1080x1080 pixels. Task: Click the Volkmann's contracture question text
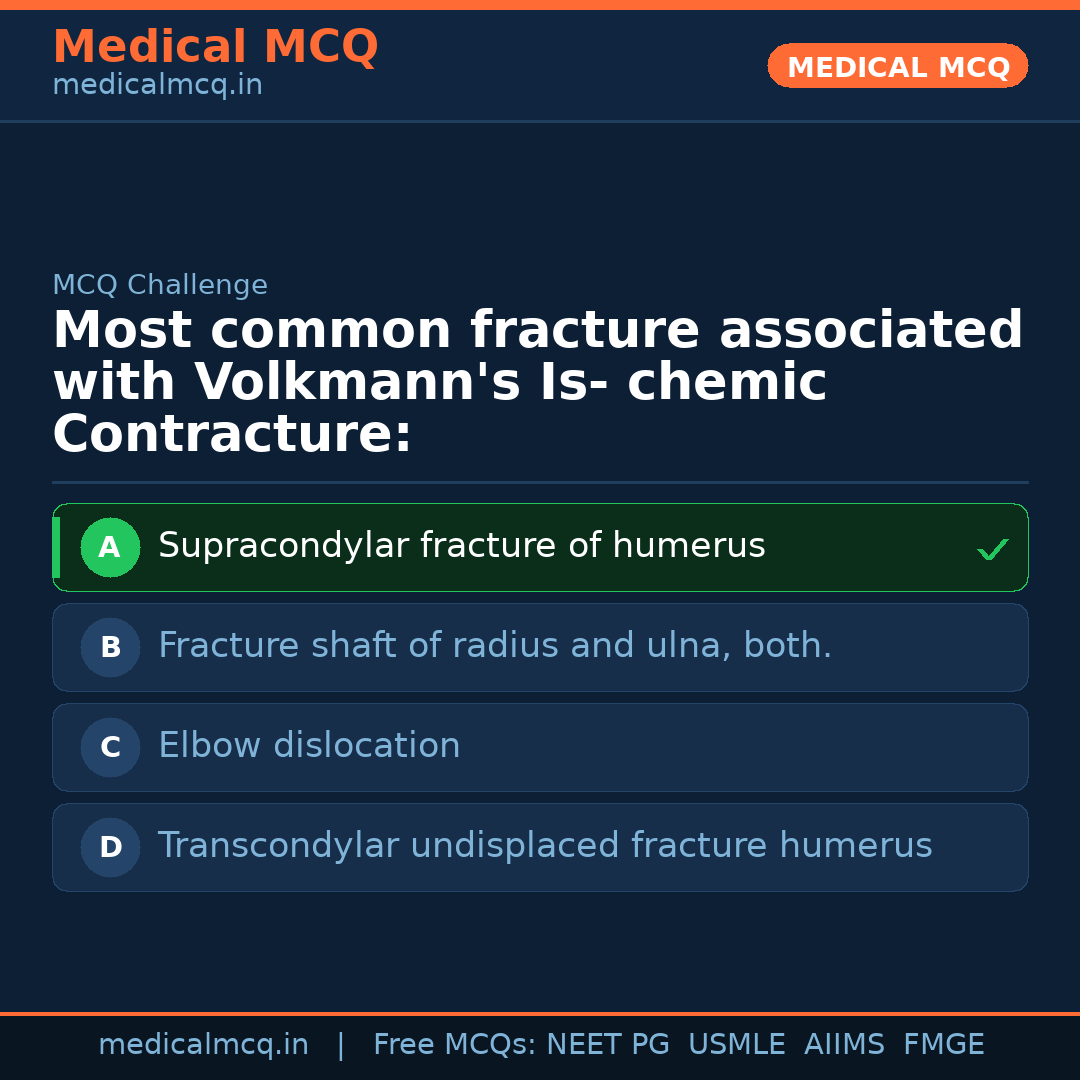537,382
